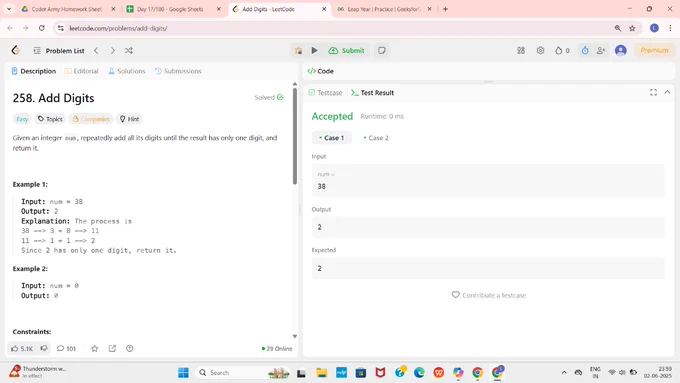Switch to the Editorial tab
The width and height of the screenshot is (680, 383).
pyautogui.click(x=82, y=71)
